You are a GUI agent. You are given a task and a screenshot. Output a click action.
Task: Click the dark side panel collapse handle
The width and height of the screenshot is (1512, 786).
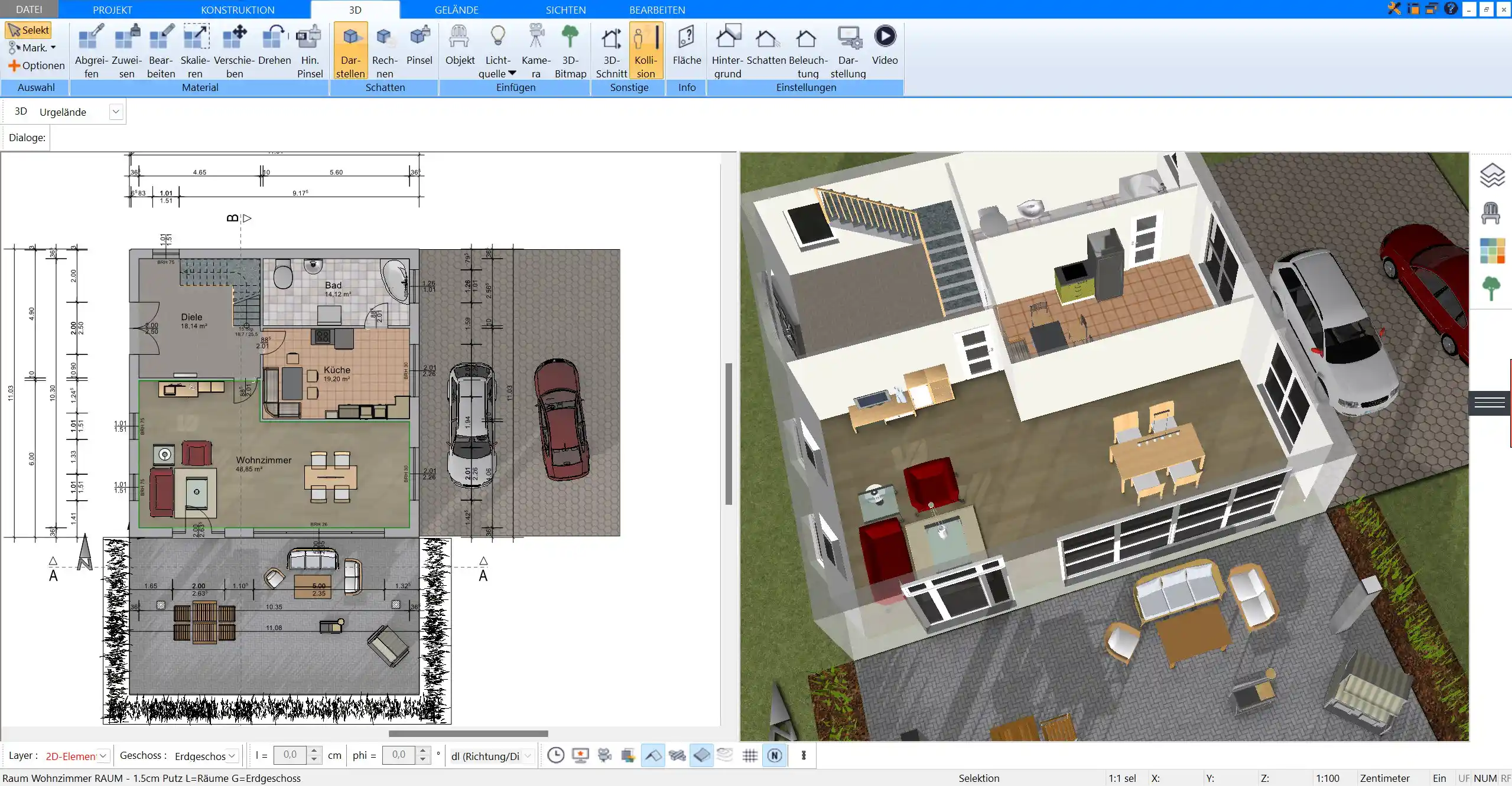1490,403
